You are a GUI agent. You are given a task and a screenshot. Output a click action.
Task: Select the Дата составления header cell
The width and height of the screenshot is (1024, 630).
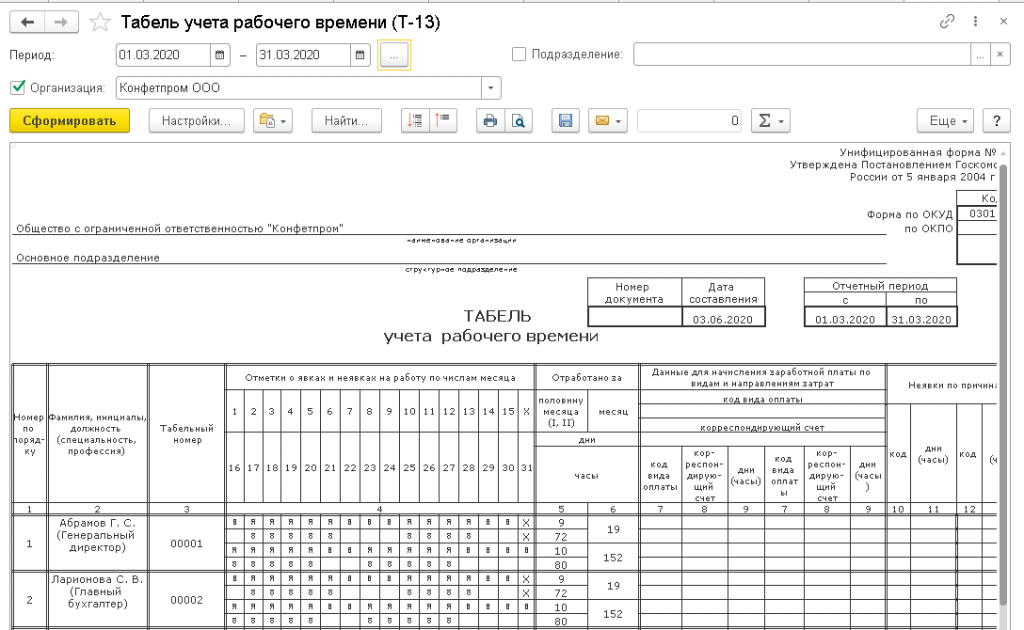pyautogui.click(x=723, y=292)
